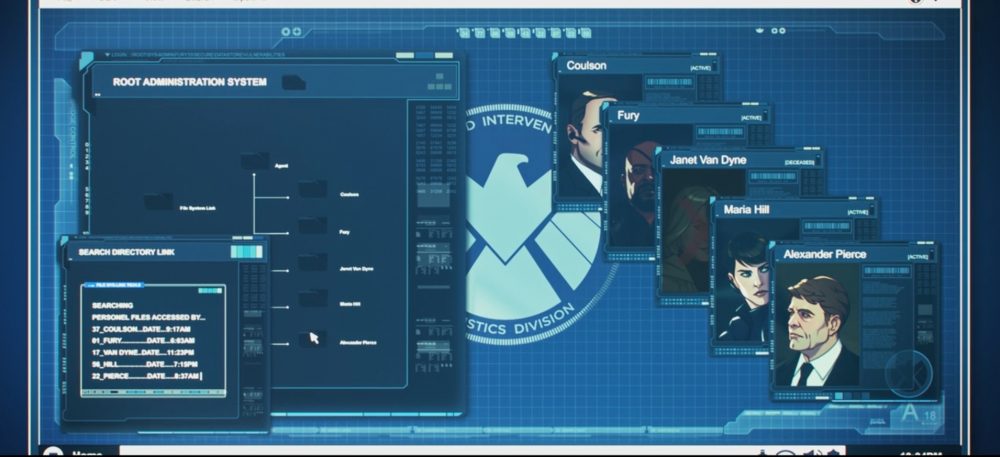Viewport: 1000px width, 457px height.
Task: Select the 22_PIERCE 8:37AM log entry
Action: tap(146, 376)
